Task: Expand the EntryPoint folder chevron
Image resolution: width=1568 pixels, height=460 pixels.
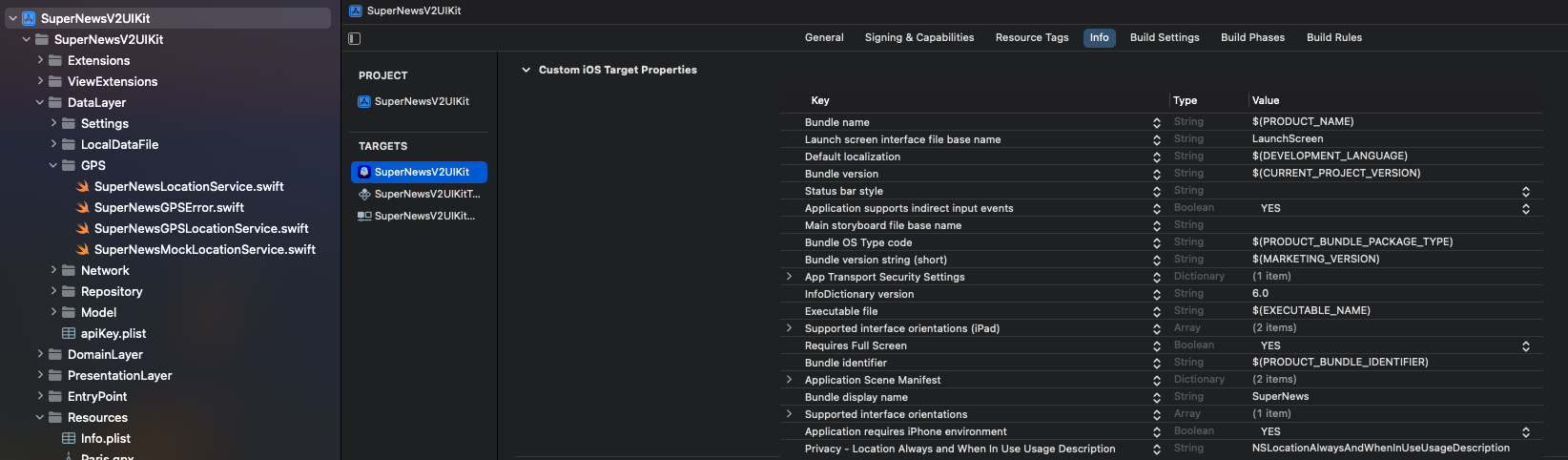Action: coord(40,396)
